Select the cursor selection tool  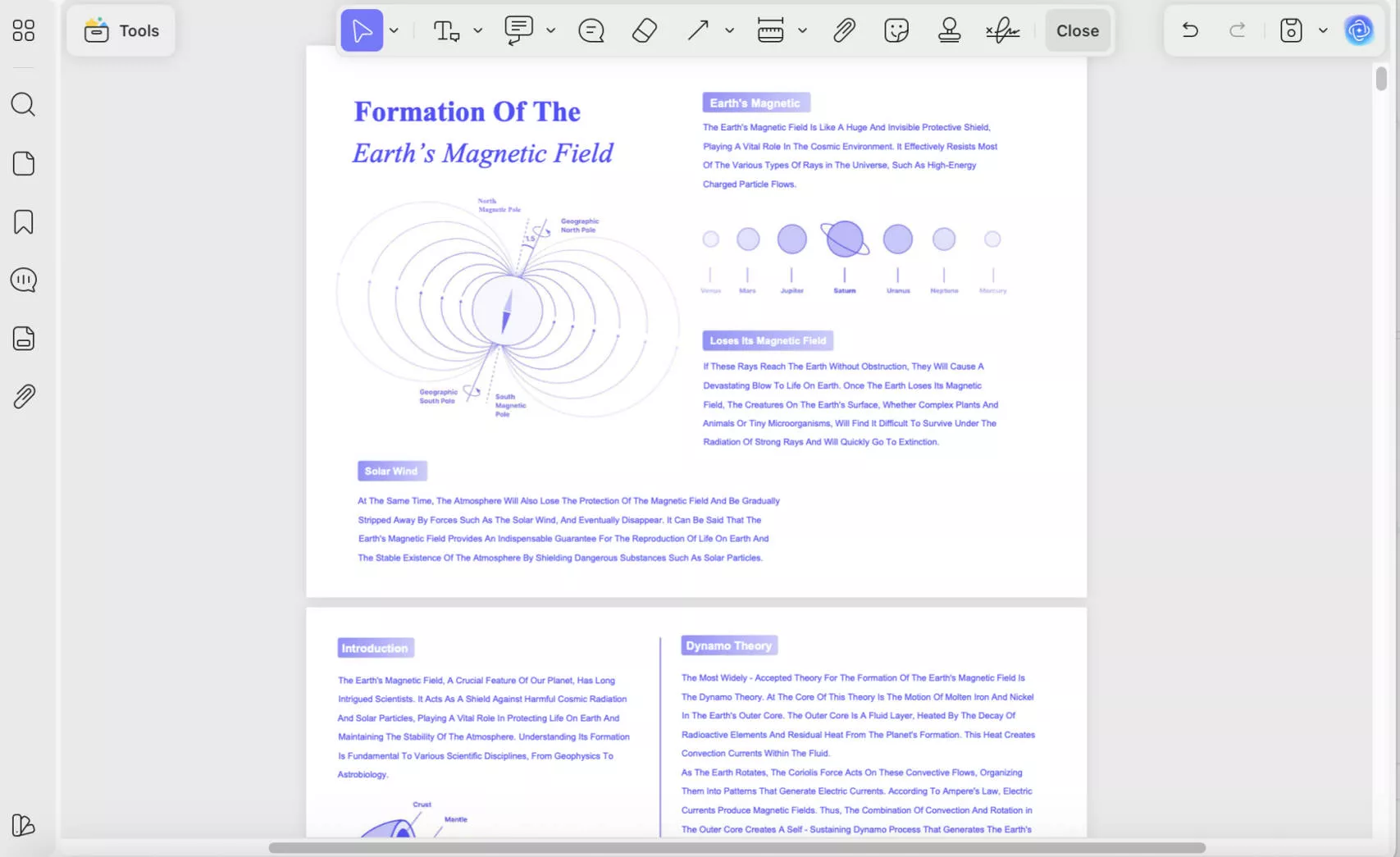(x=362, y=30)
